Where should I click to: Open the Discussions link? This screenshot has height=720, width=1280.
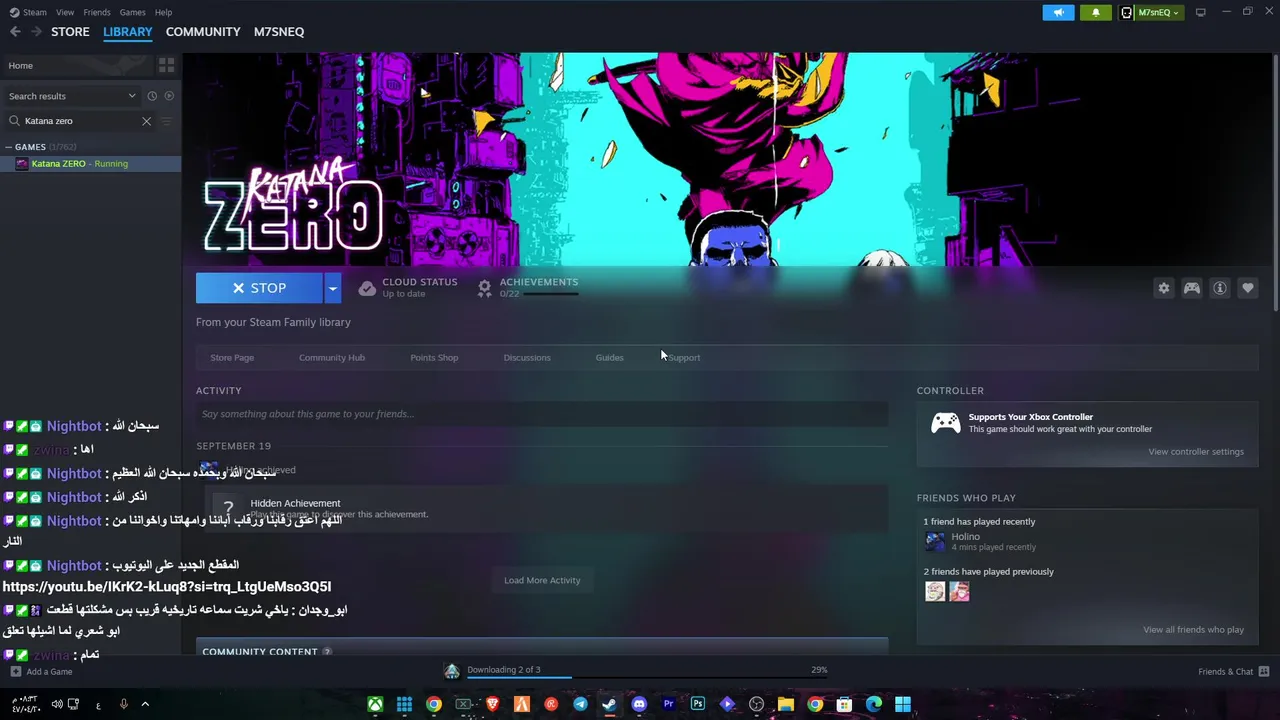point(527,358)
